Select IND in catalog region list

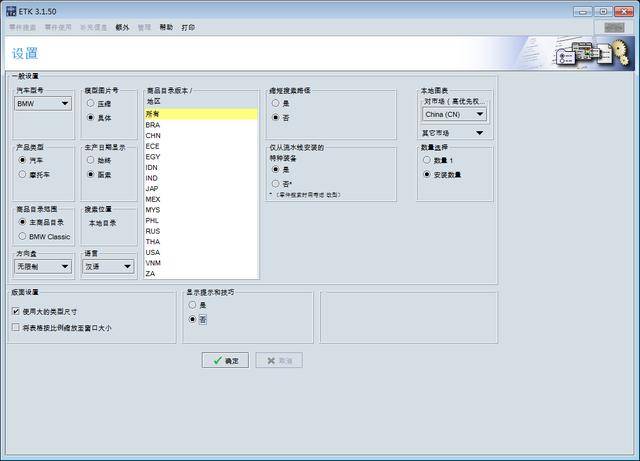pyautogui.click(x=201, y=178)
